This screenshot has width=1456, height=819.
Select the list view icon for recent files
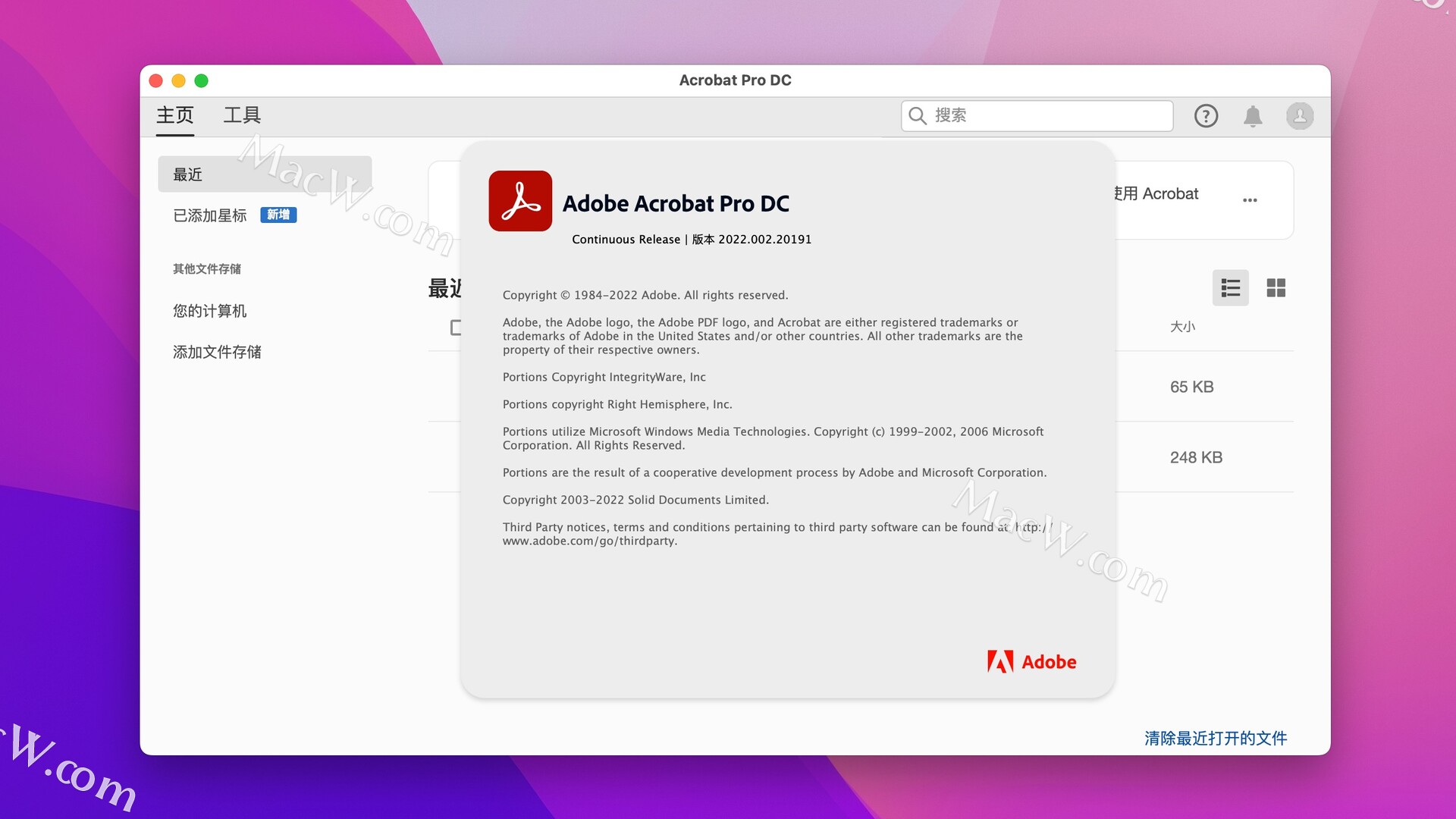click(x=1230, y=288)
